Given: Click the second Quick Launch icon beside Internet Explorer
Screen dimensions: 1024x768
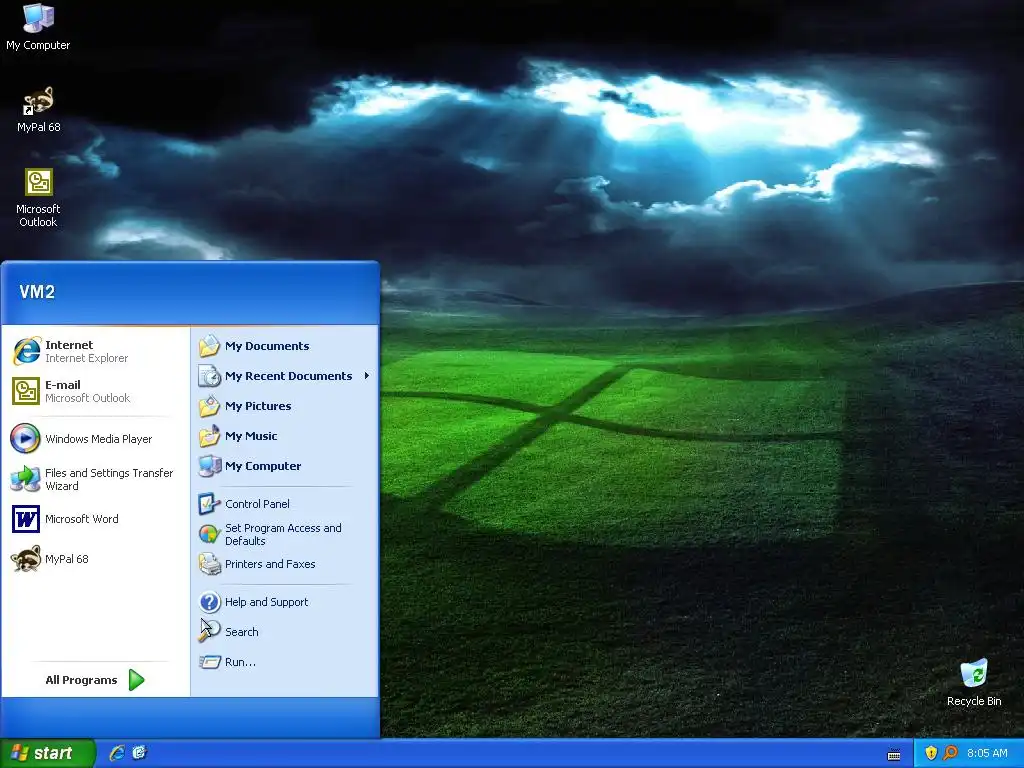Looking at the screenshot, I should pyautogui.click(x=139, y=753).
